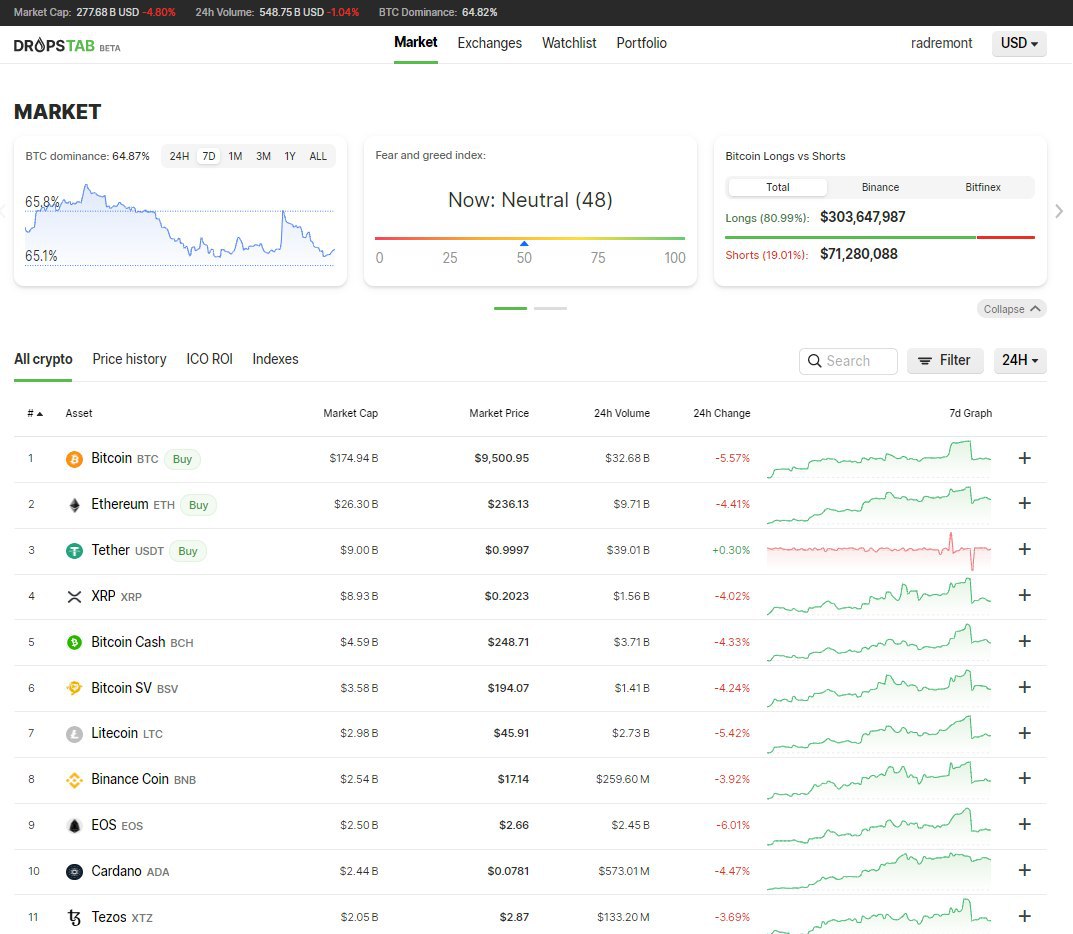Open Tether 7d graph sparkline
Image resolution: width=1073 pixels, height=934 pixels.
coord(879,551)
